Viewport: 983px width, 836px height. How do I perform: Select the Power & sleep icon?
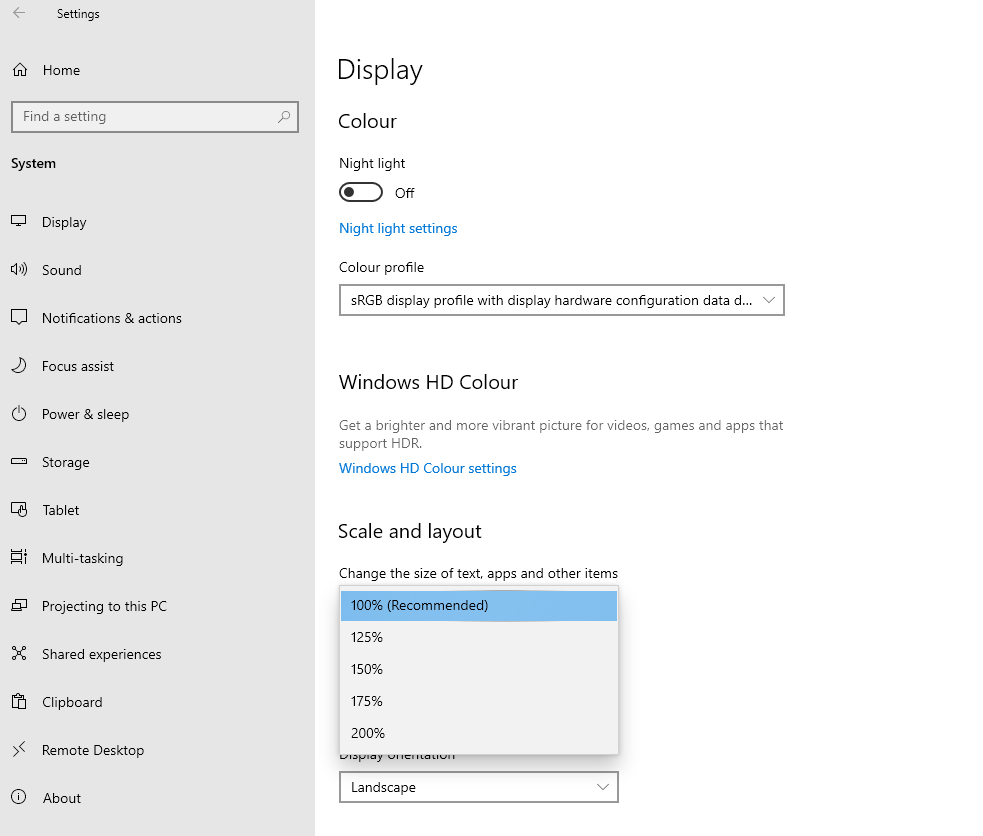(21, 414)
